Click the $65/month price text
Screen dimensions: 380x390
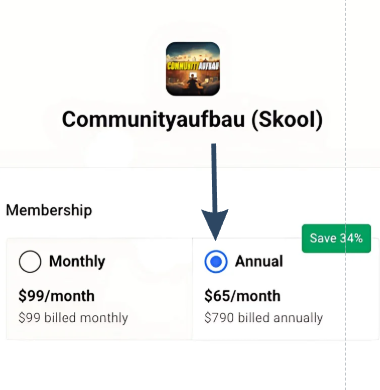click(x=242, y=296)
